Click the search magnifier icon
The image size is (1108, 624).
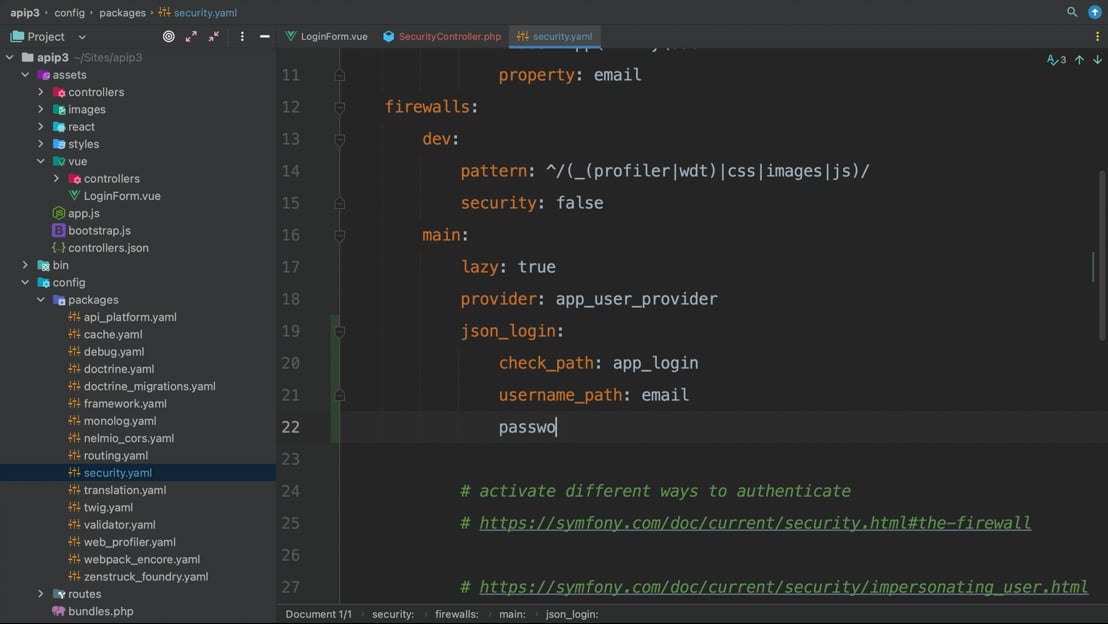point(1072,12)
